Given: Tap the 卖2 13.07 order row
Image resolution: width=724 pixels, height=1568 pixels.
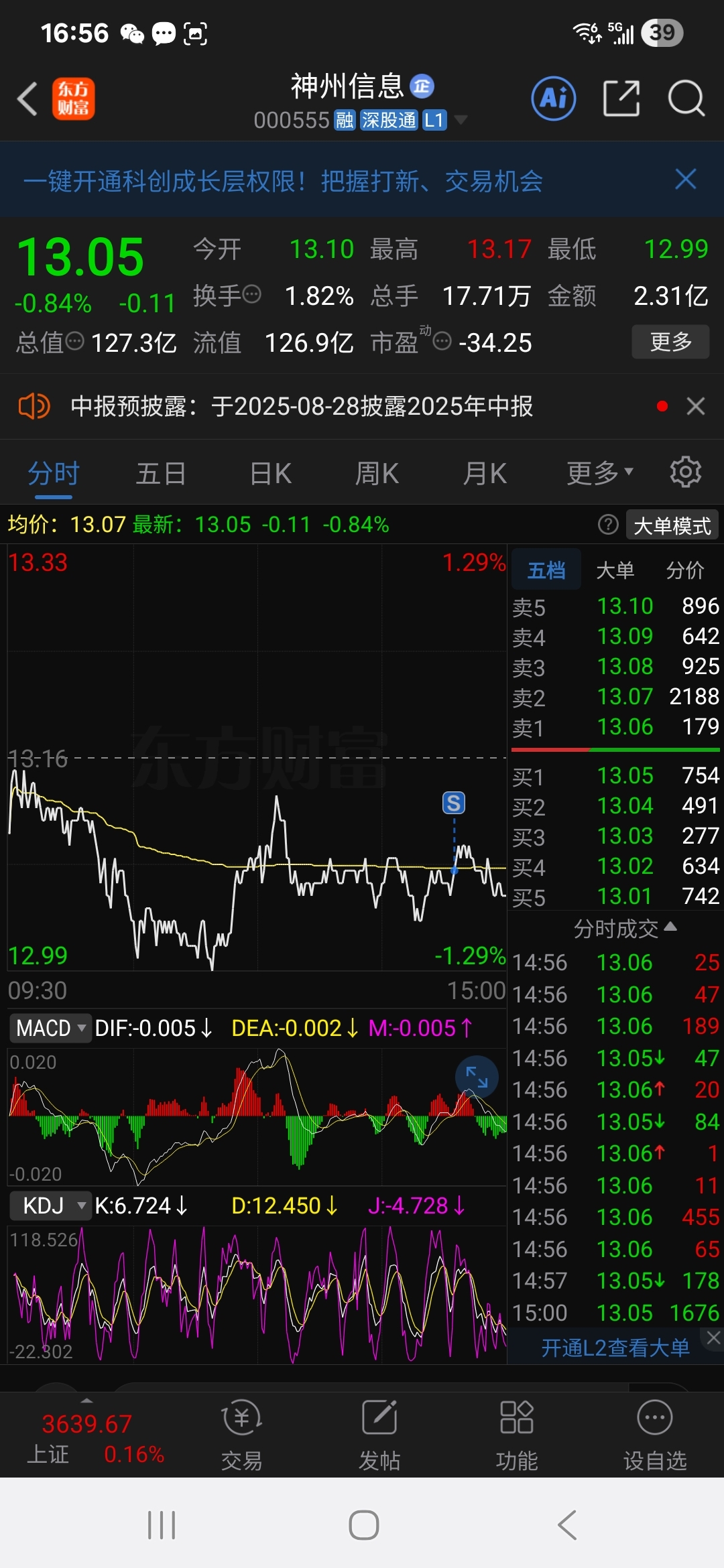Looking at the screenshot, I should 615,697.
